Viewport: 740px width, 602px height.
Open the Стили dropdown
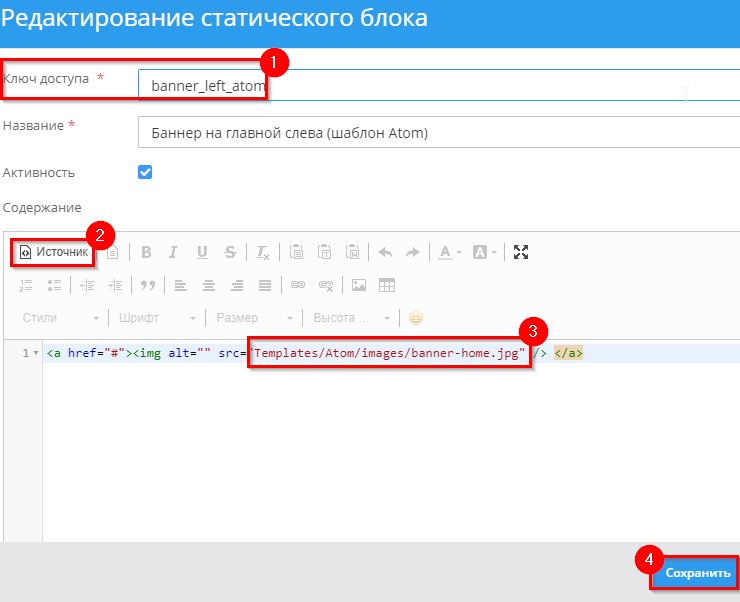(59, 318)
